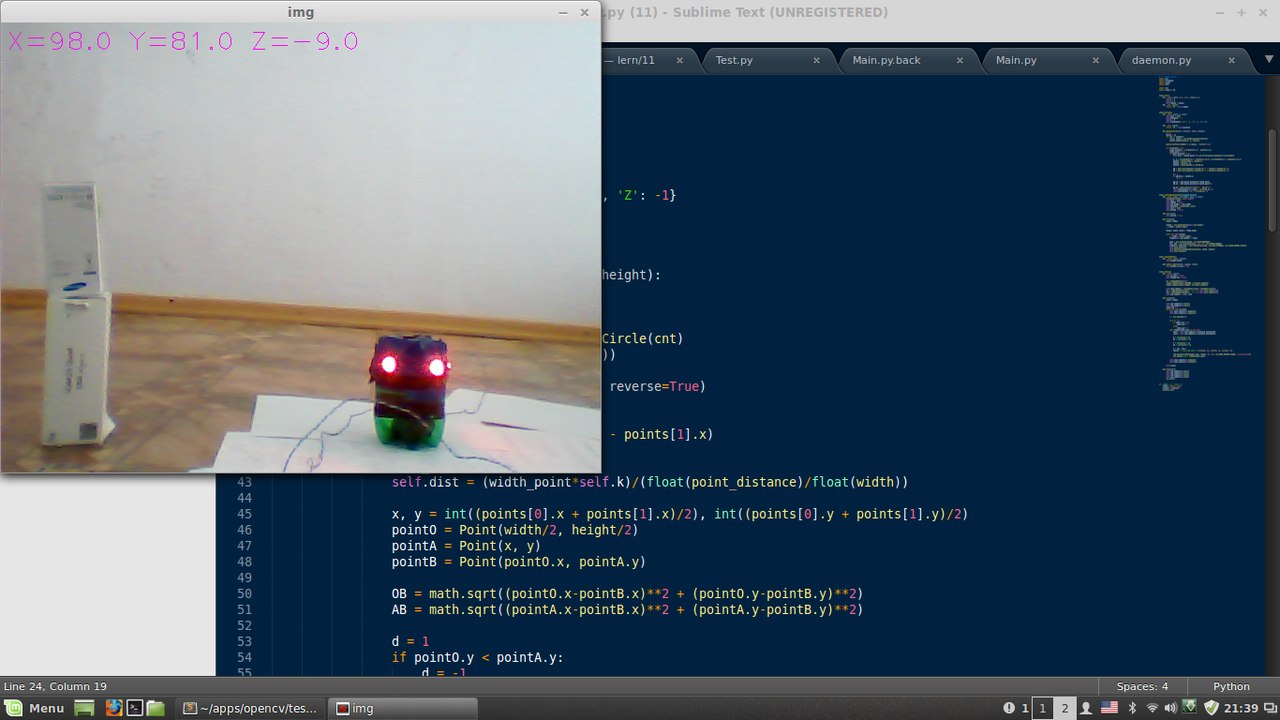1280x720 pixels.
Task: Switch to workspace 2
Action: [1065, 708]
